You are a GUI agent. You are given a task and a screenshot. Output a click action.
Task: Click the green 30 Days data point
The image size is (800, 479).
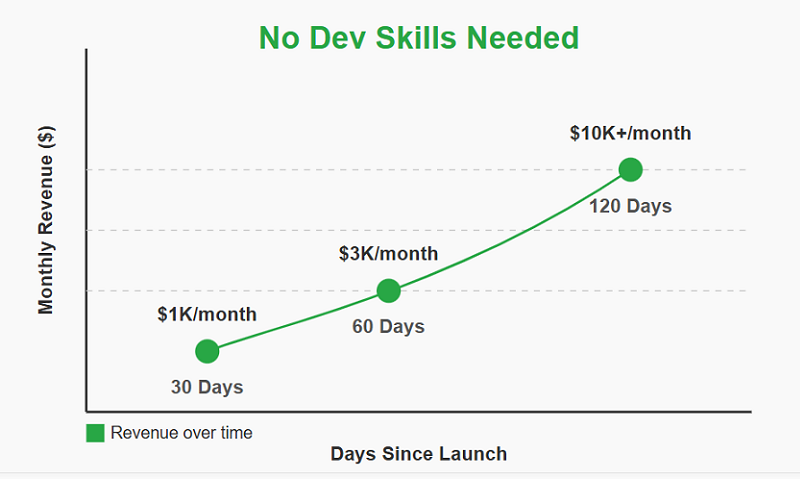[x=207, y=351]
